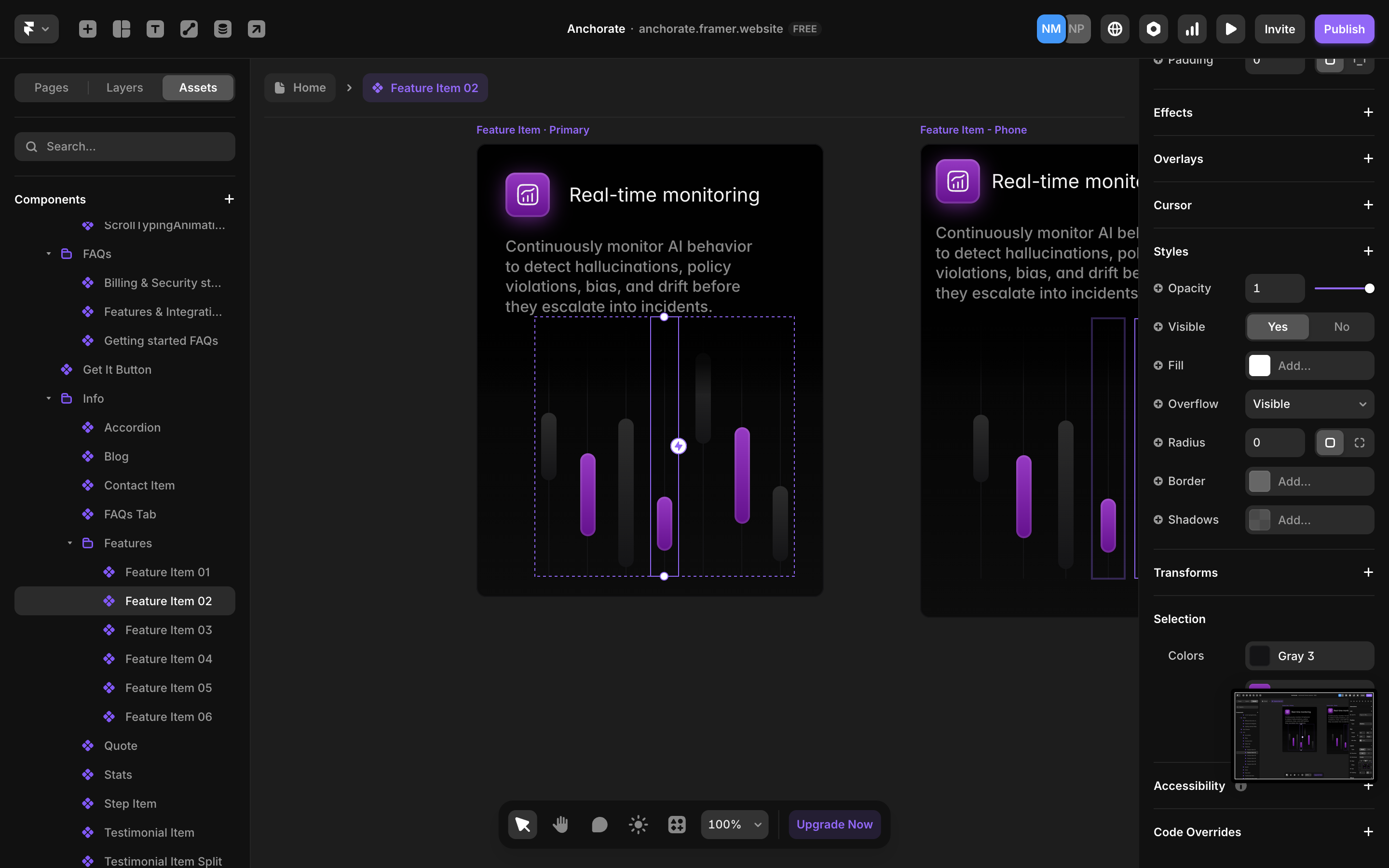1389x868 pixels.
Task: Switch to the Pages tab
Action: click(51, 88)
